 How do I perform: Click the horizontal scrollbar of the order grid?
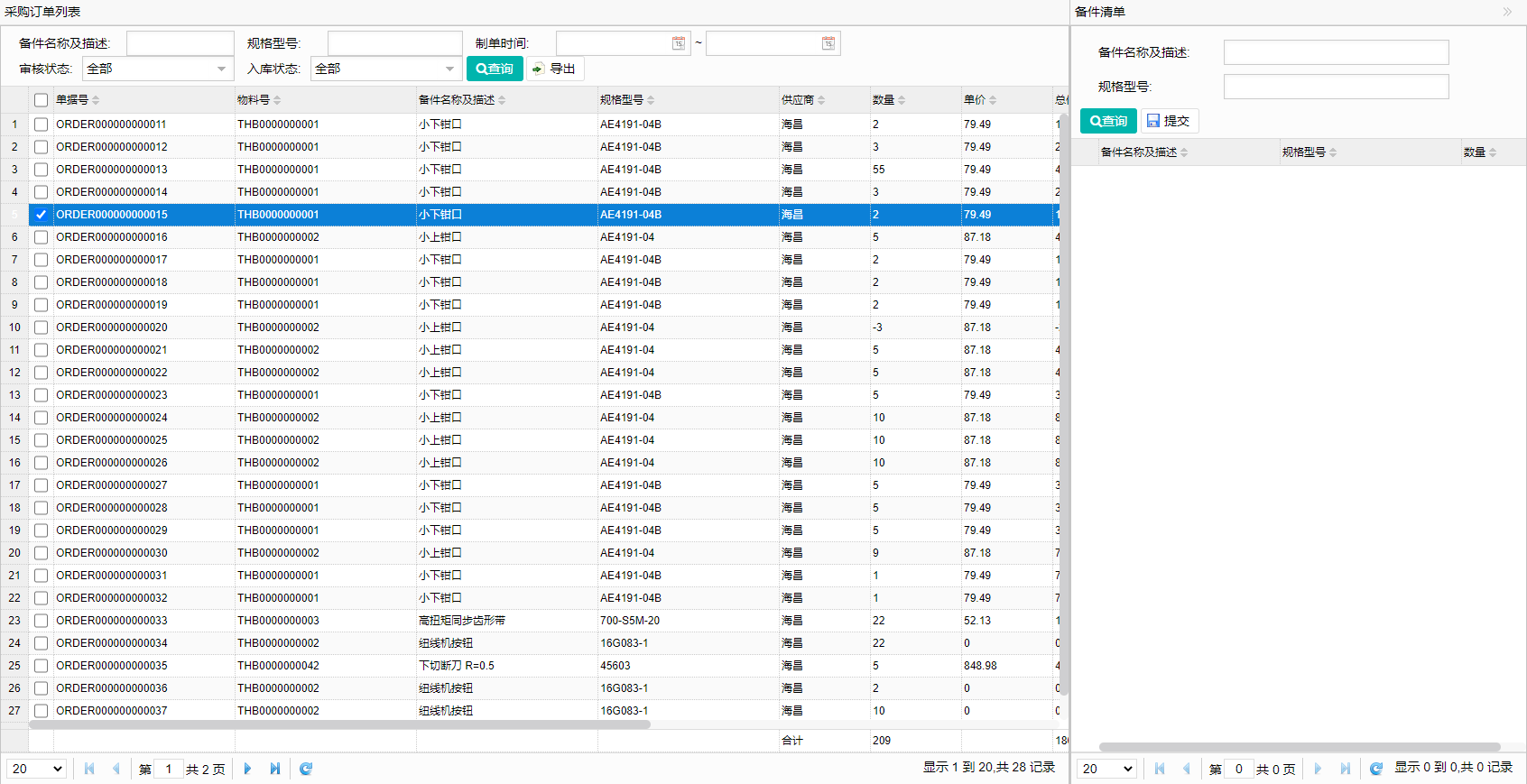point(339,724)
